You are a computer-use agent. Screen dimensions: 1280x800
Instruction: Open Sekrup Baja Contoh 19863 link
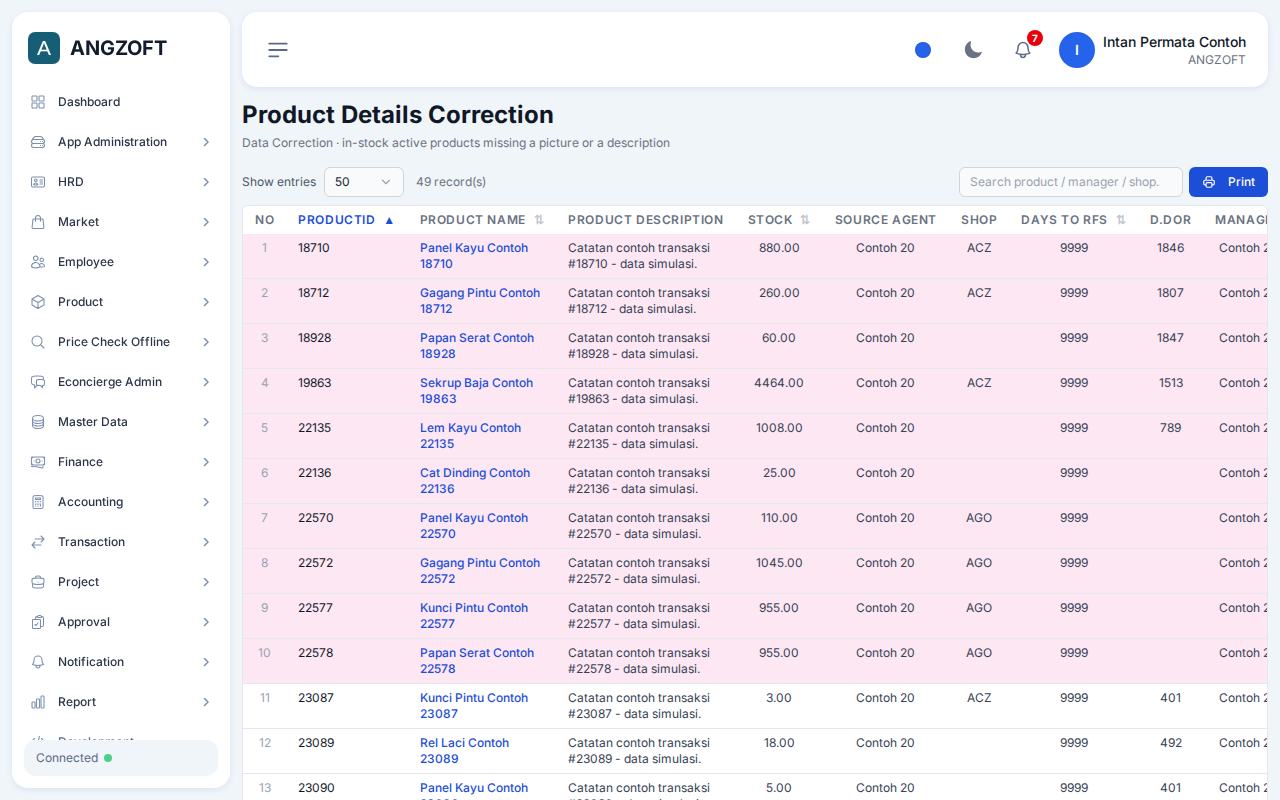tap(476, 391)
